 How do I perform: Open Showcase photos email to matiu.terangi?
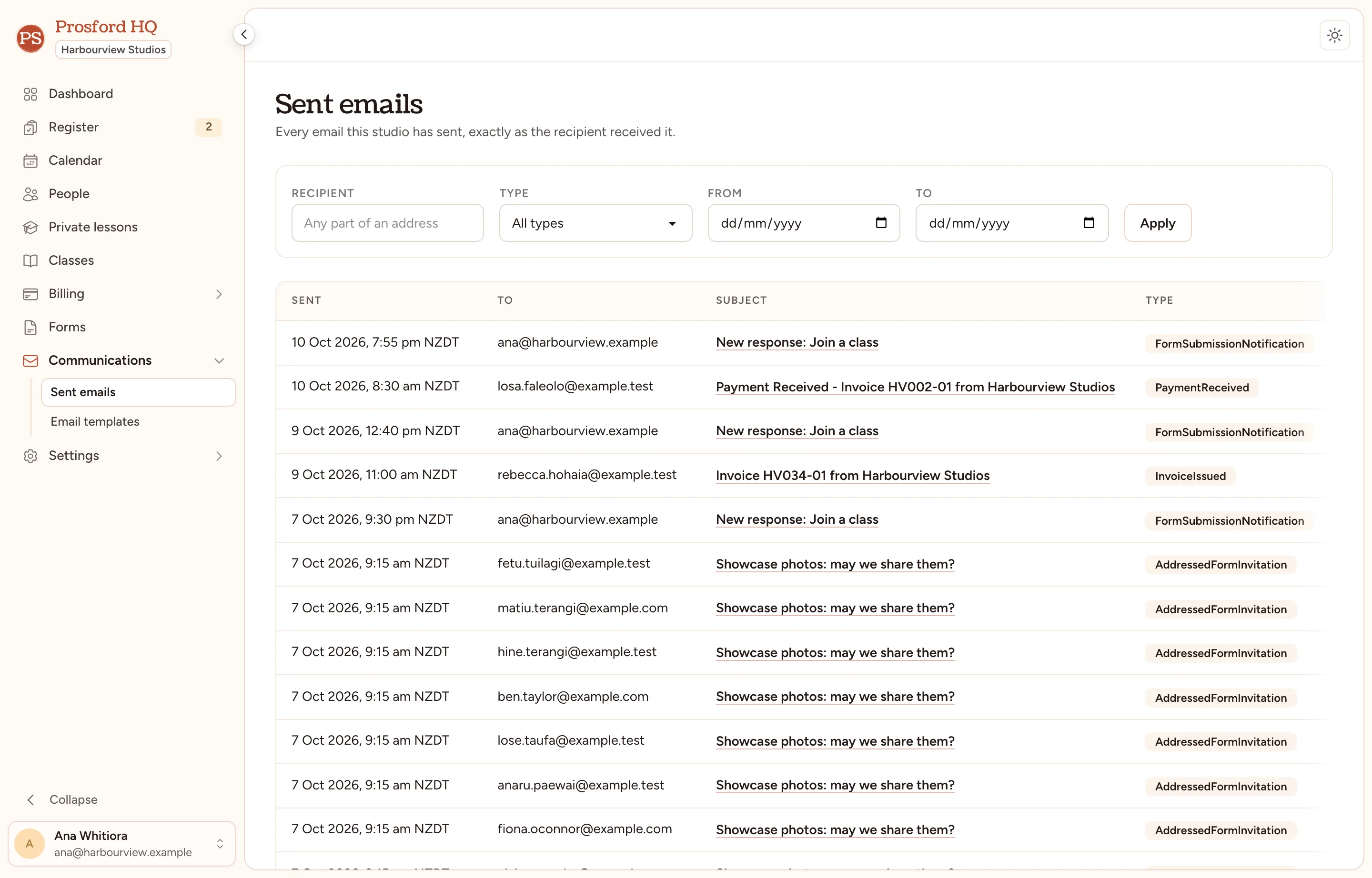(835, 609)
